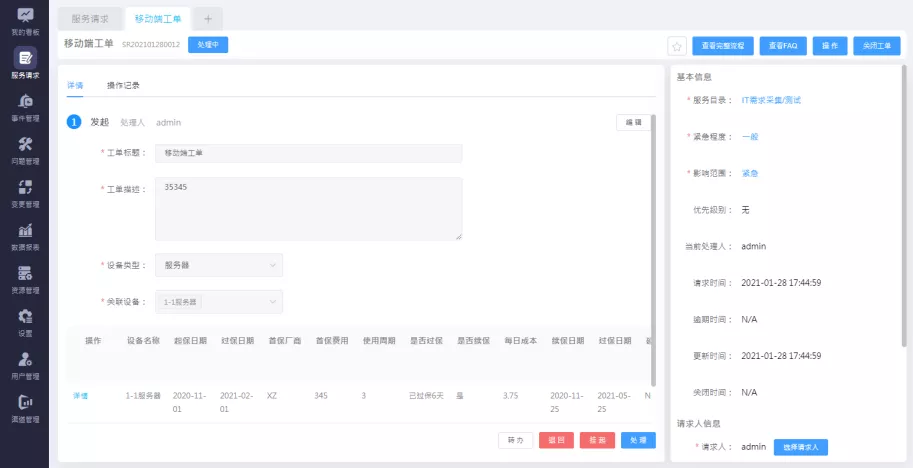Click the 查看完整流程 button
Image resolution: width=913 pixels, height=468 pixels.
tap(722, 46)
